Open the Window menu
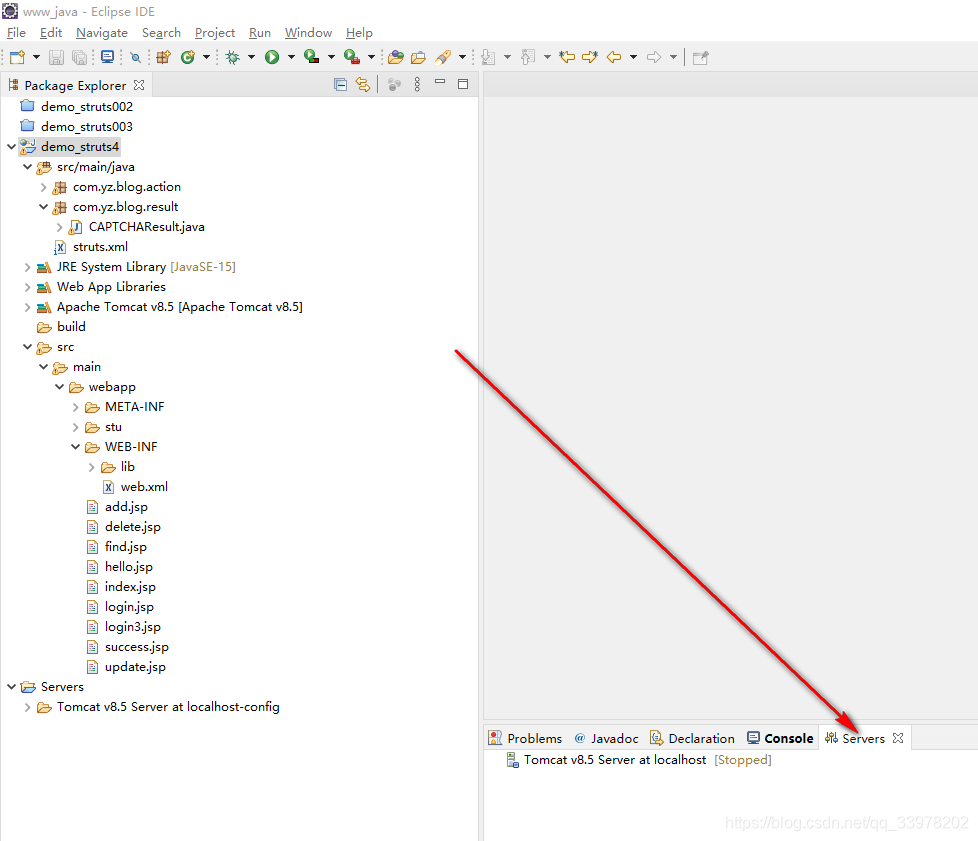The image size is (978, 841). point(308,32)
